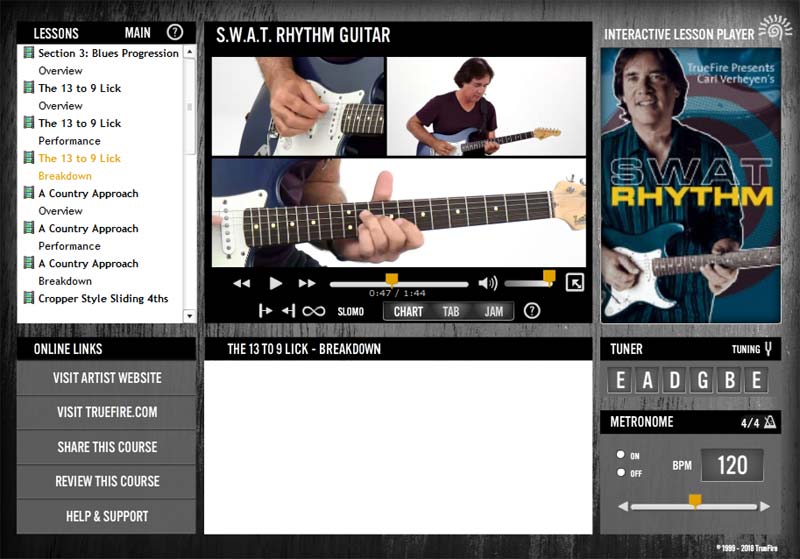Click the metronome icon
Image resolution: width=800 pixels, height=559 pixels.
tap(770, 422)
